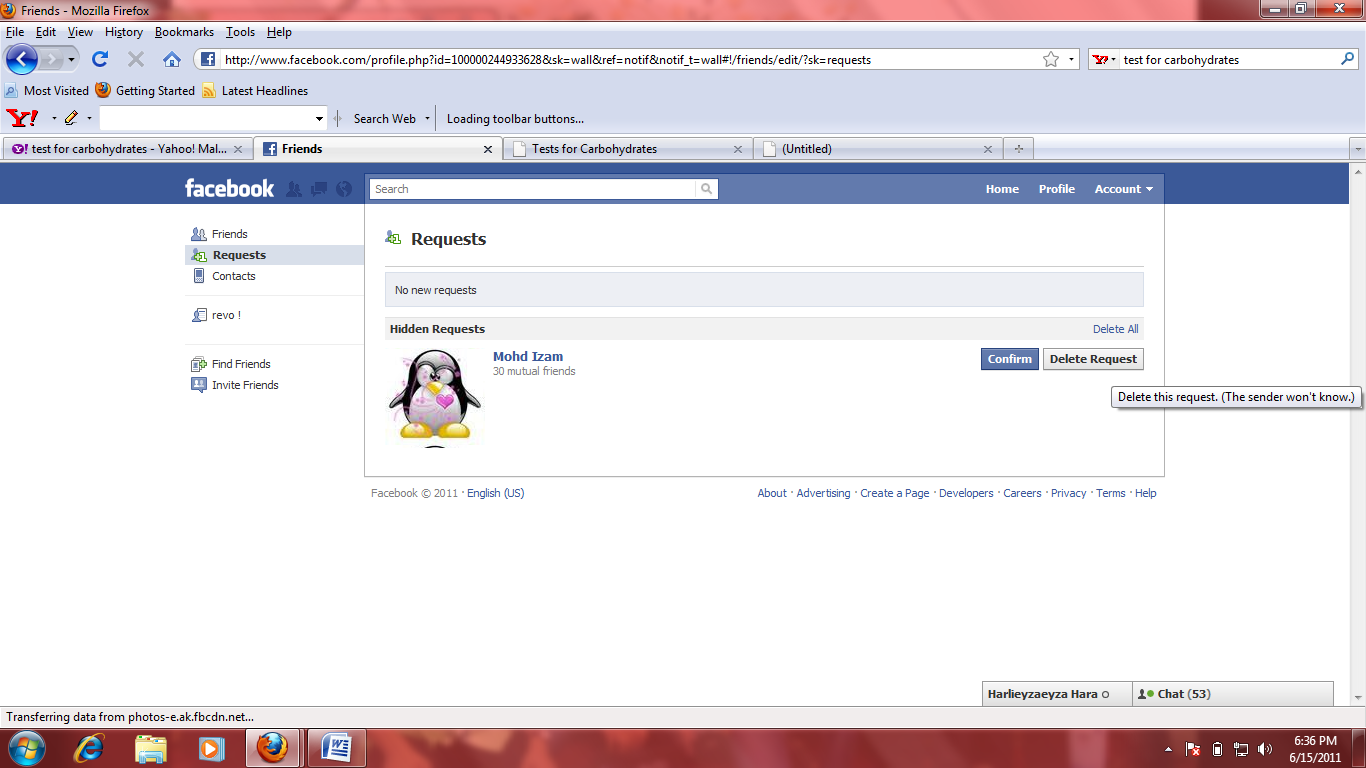Image resolution: width=1366 pixels, height=768 pixels.
Task: Open the friend requests icon in the Facebook header
Action: click(x=294, y=188)
